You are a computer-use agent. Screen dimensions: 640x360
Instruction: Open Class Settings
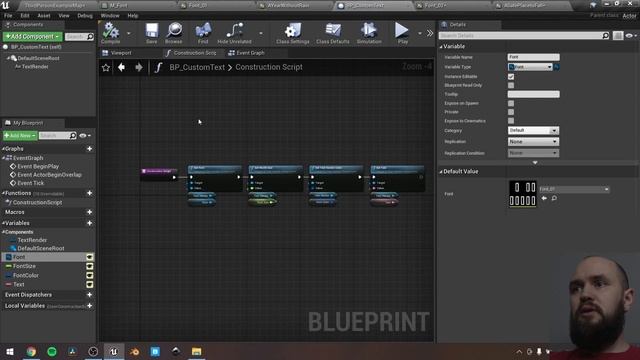point(293,33)
